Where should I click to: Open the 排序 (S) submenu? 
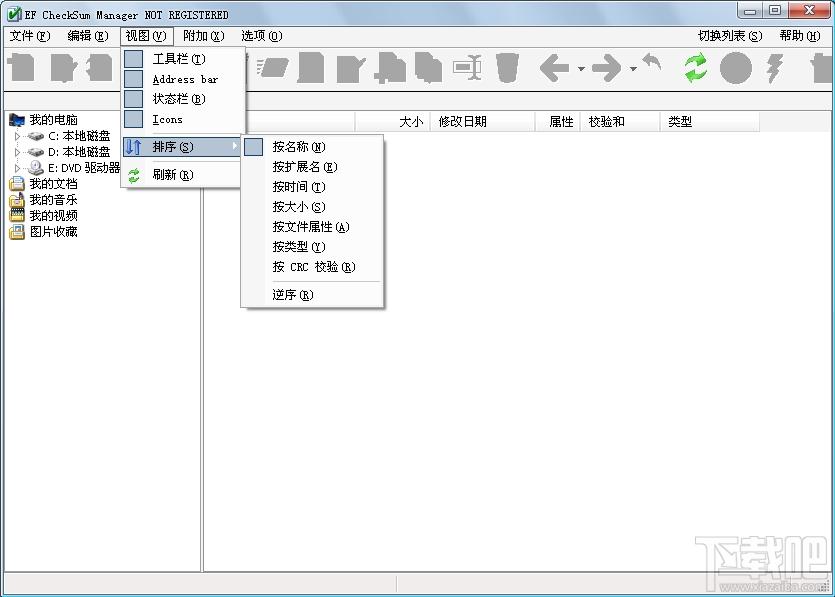(182, 146)
